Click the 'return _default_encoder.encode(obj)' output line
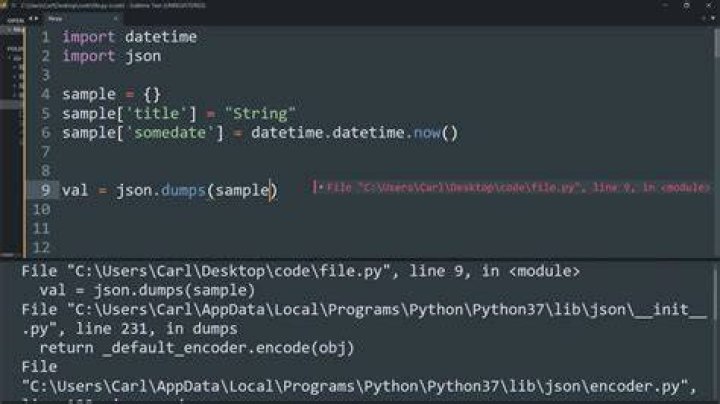Image resolution: width=720 pixels, height=404 pixels. (x=197, y=348)
